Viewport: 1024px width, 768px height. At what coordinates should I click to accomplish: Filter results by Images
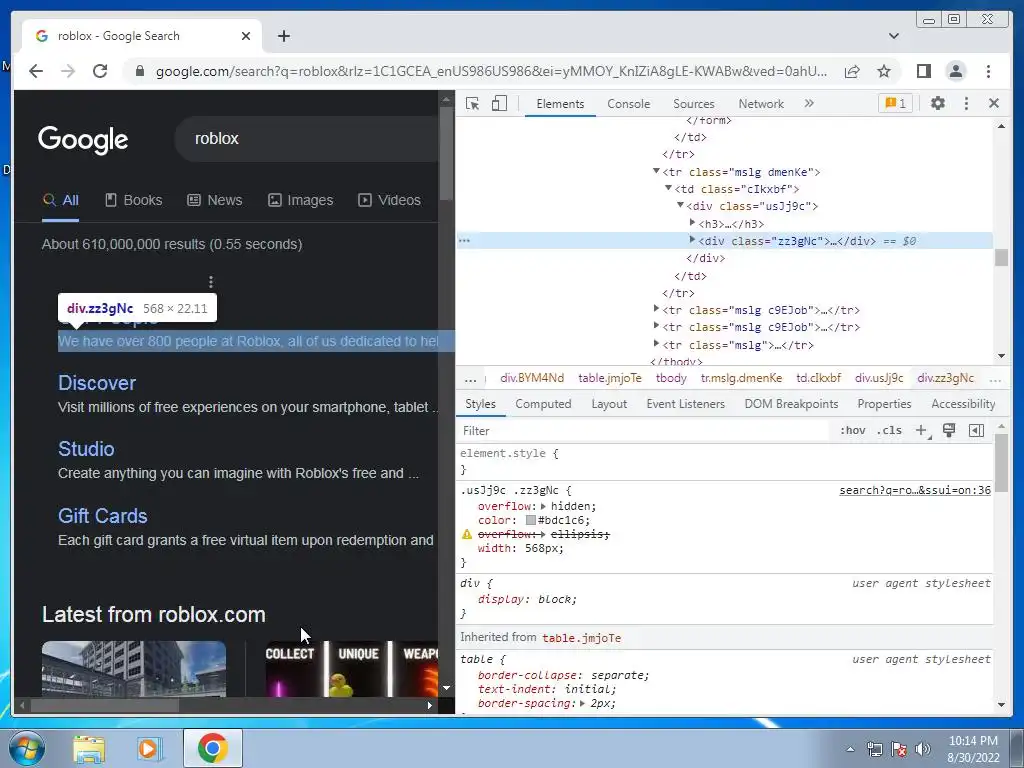click(x=300, y=200)
